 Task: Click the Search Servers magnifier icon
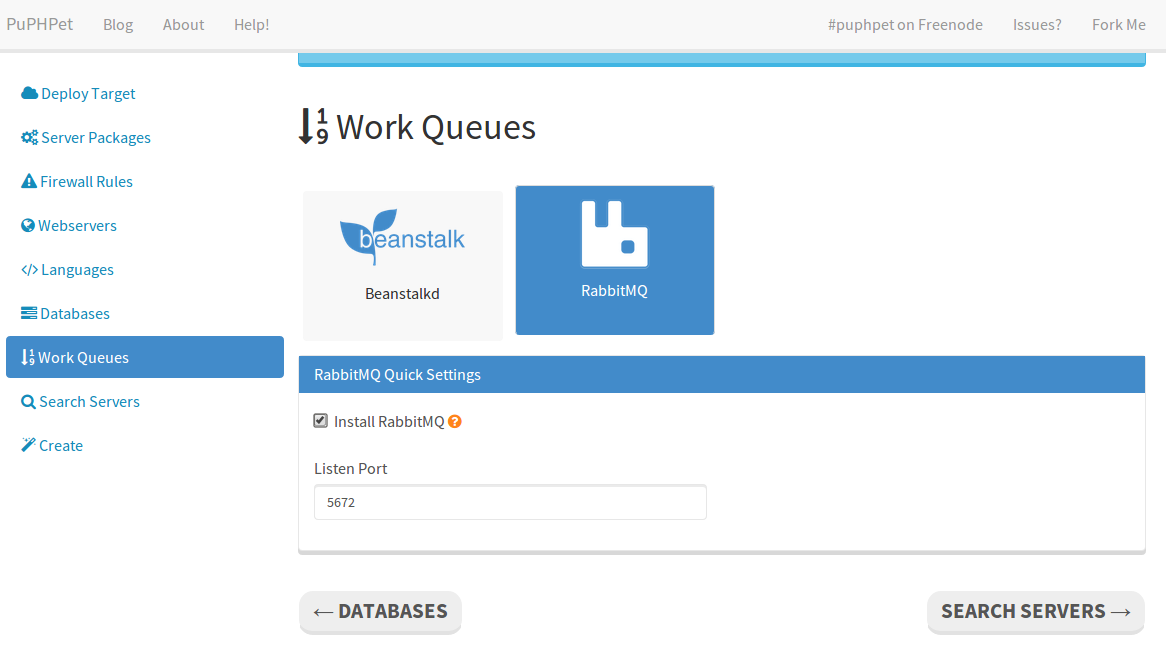click(28, 402)
